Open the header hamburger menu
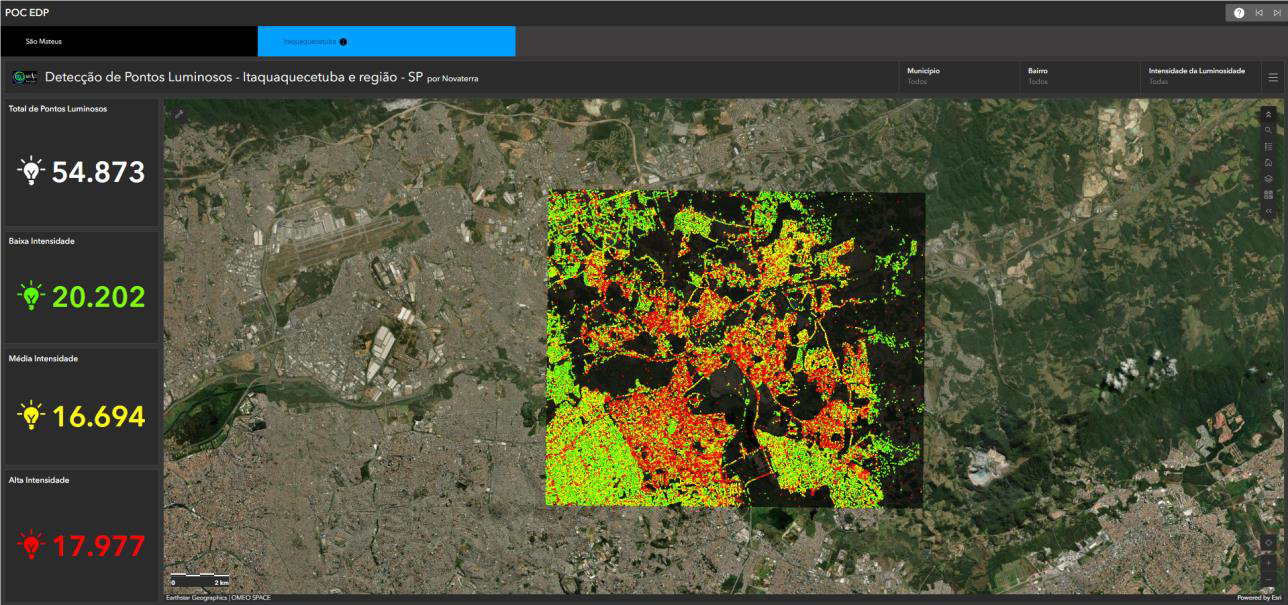 point(1273,77)
